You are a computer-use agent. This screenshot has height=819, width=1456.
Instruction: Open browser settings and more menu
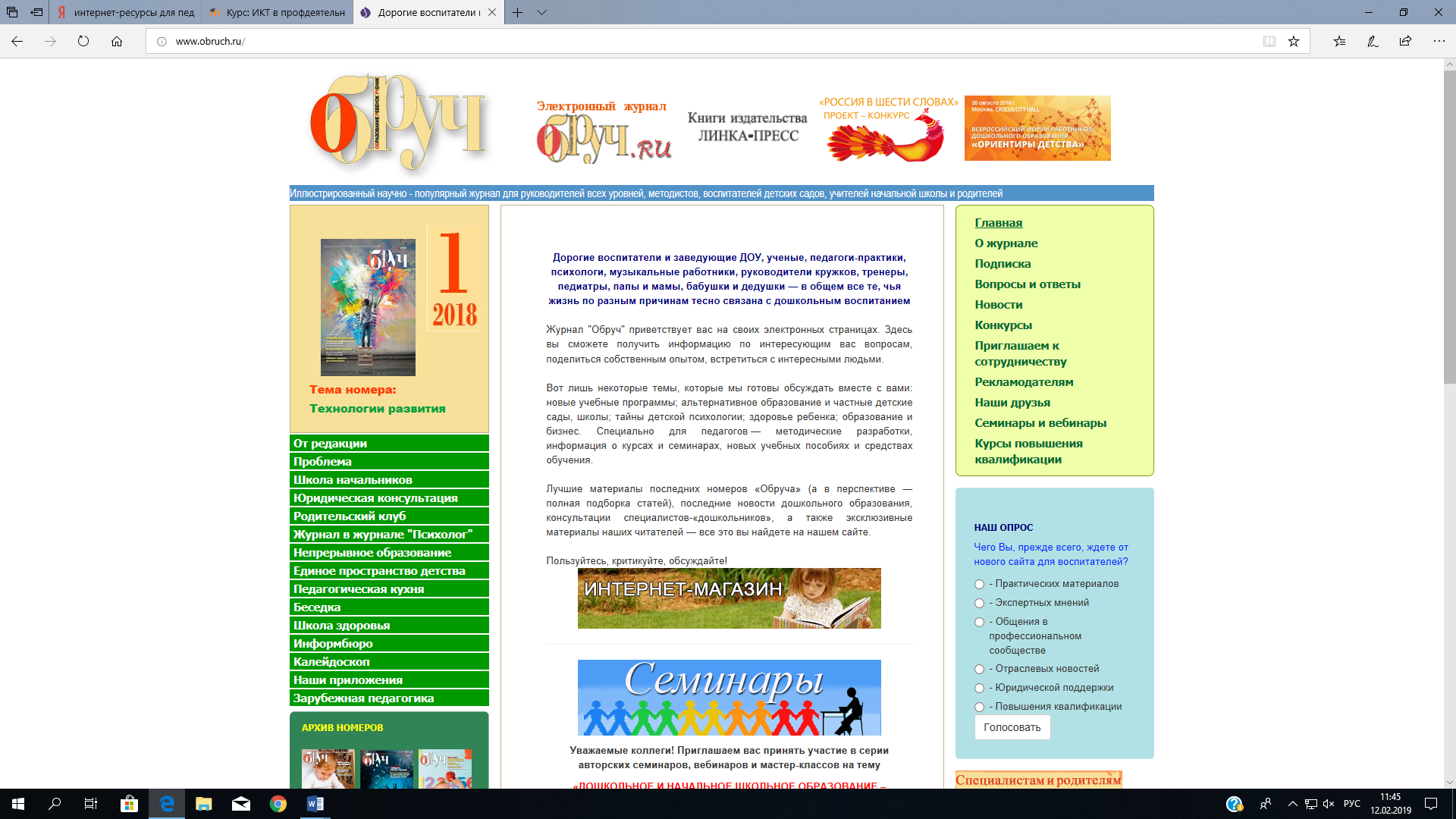pos(1439,41)
